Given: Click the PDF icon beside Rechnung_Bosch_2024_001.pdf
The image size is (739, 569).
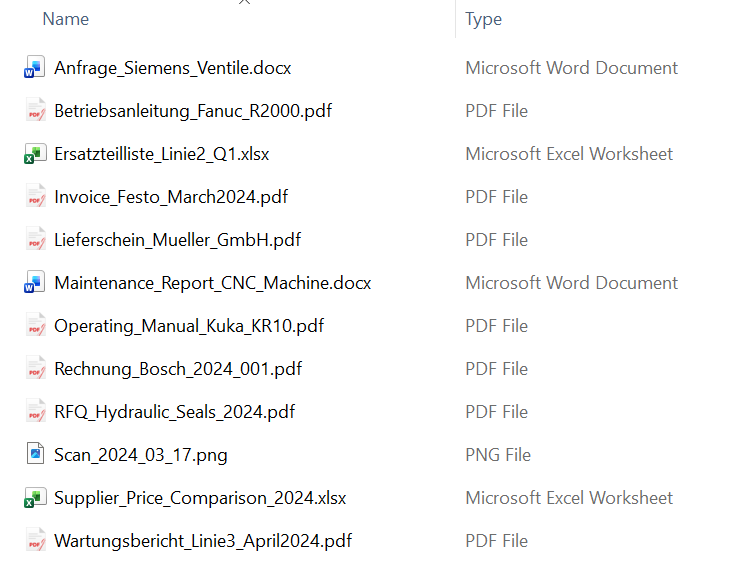Looking at the screenshot, I should tap(35, 368).
